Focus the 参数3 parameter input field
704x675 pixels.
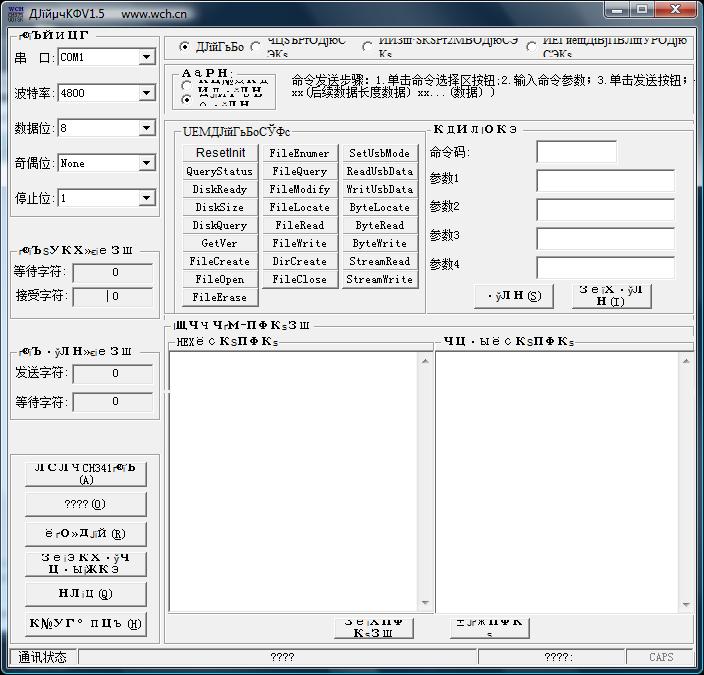605,238
